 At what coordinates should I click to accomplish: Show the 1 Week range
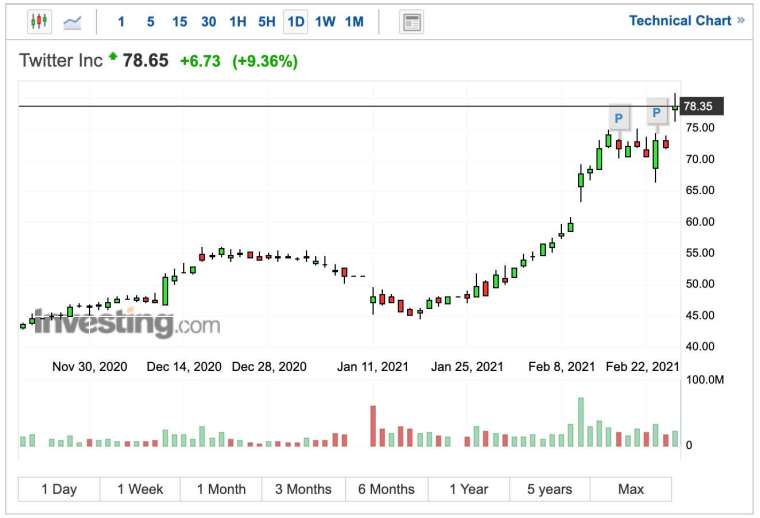[140, 489]
